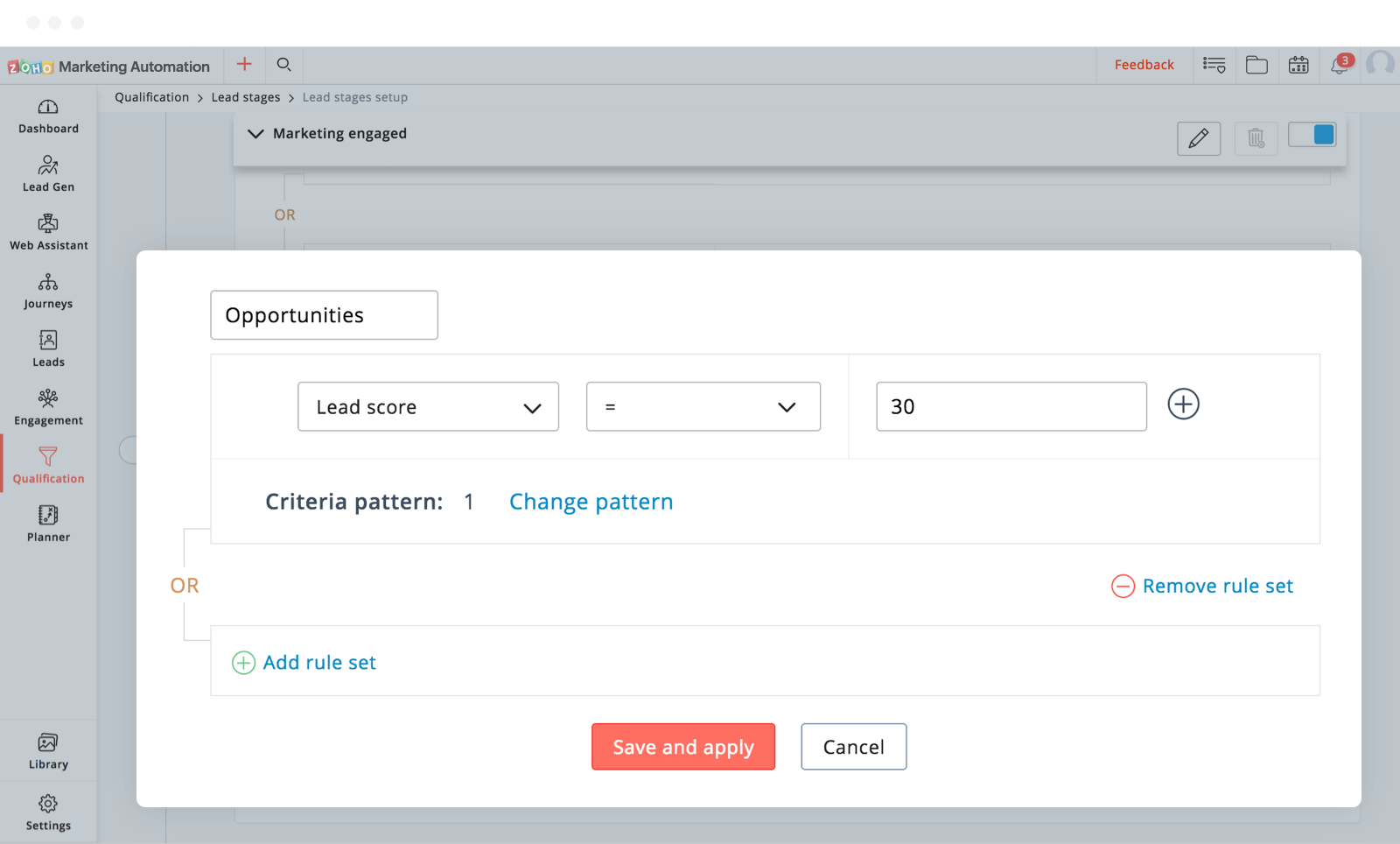
Task: Open Lead Gen in the sidebar
Action: pos(48,173)
